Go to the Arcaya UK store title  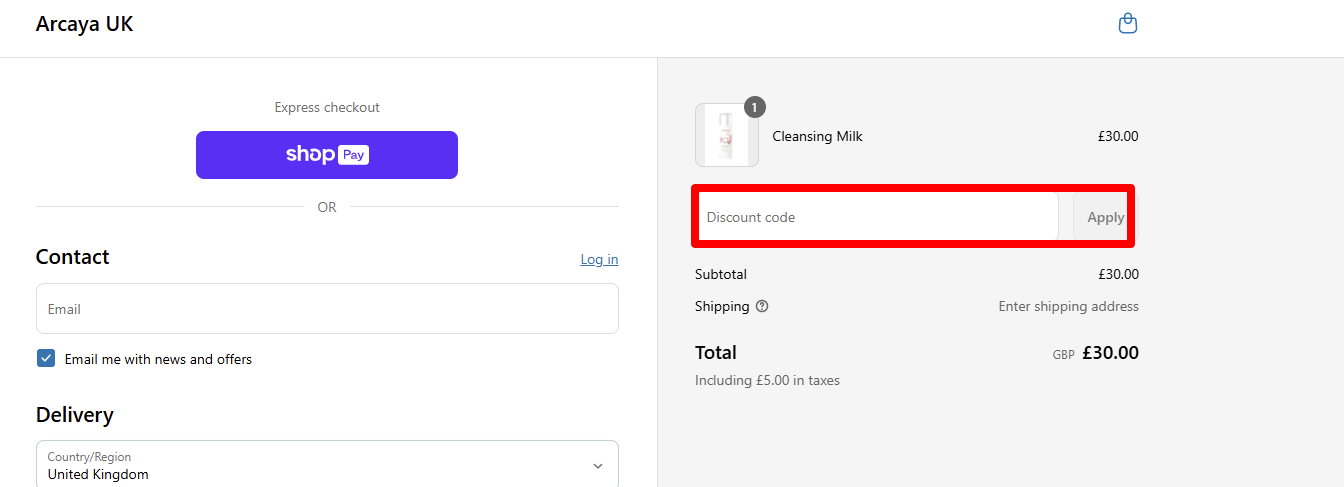coord(84,24)
